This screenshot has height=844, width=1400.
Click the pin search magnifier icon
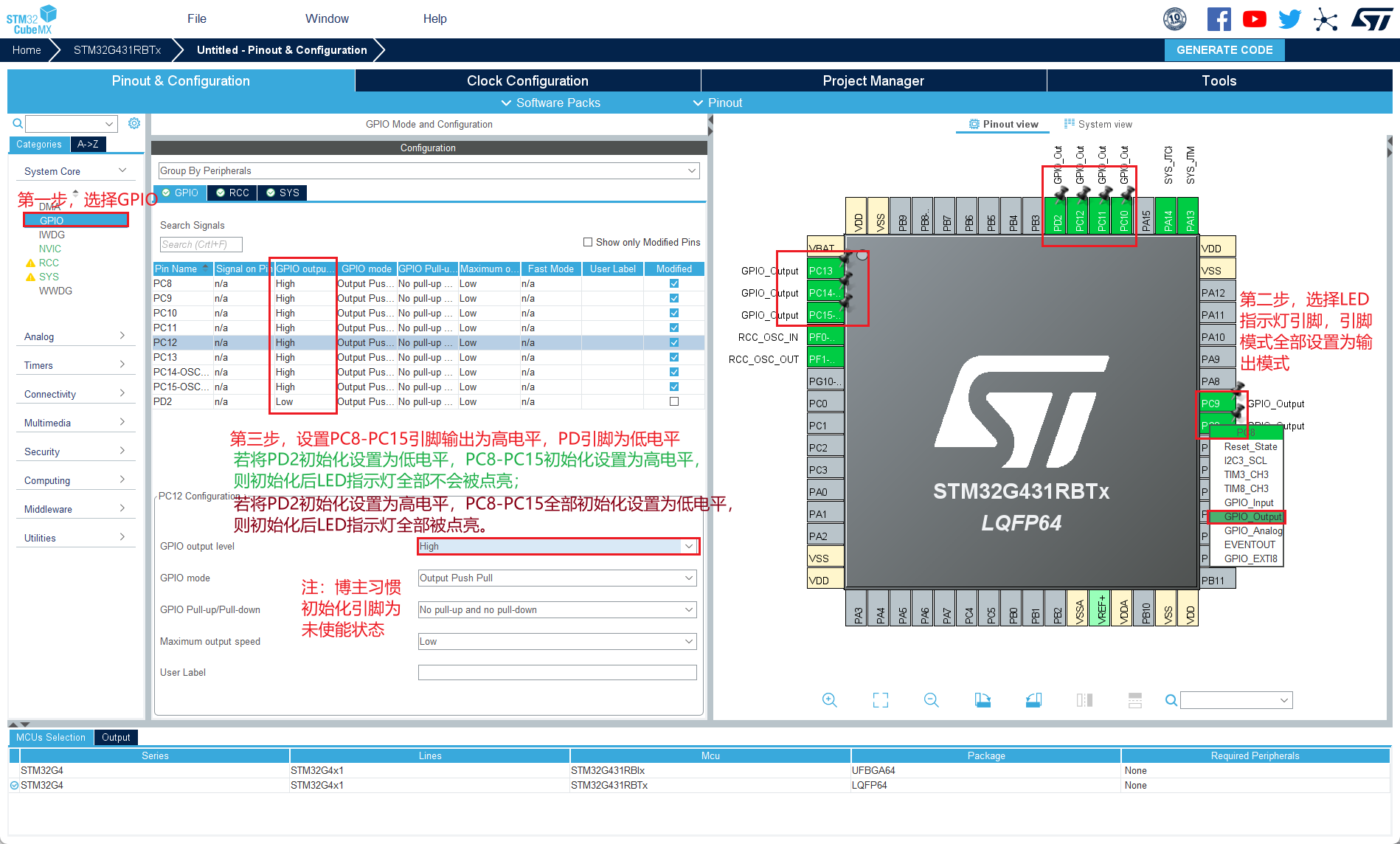coord(1171,700)
